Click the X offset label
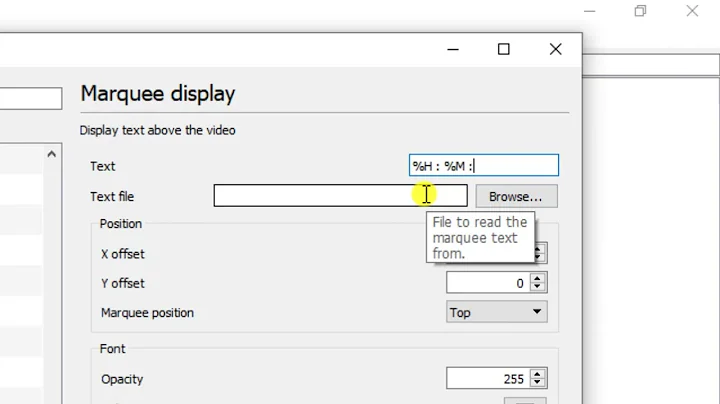Image resolution: width=720 pixels, height=404 pixels. pos(123,254)
